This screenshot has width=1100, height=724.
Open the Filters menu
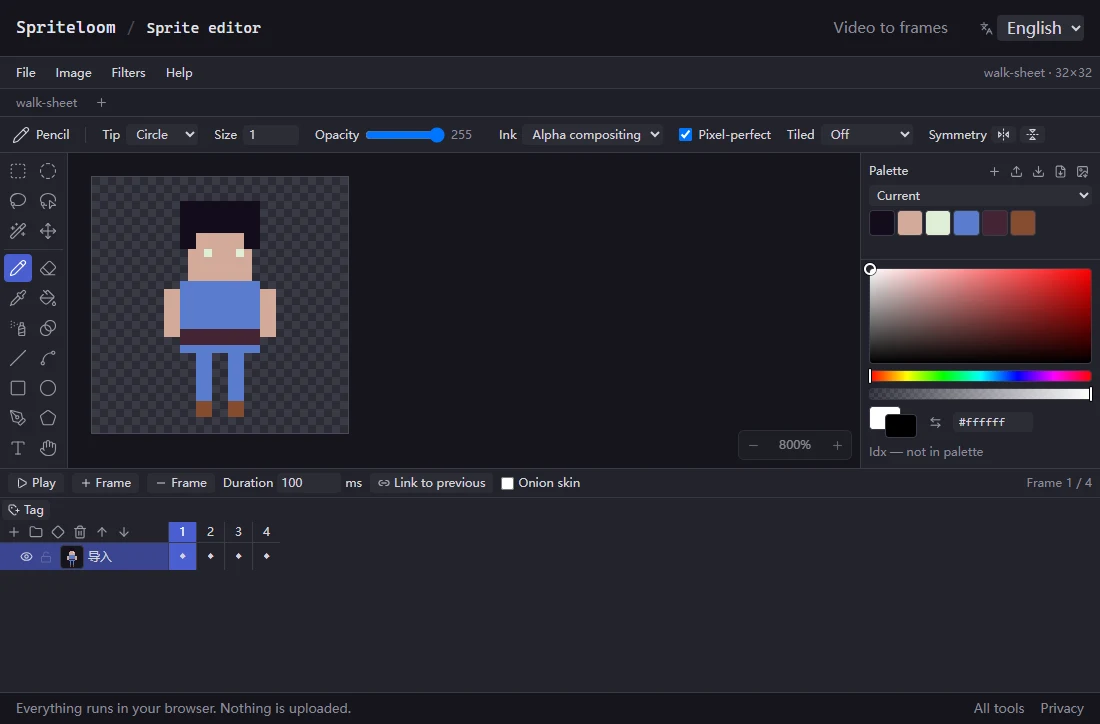(x=128, y=73)
